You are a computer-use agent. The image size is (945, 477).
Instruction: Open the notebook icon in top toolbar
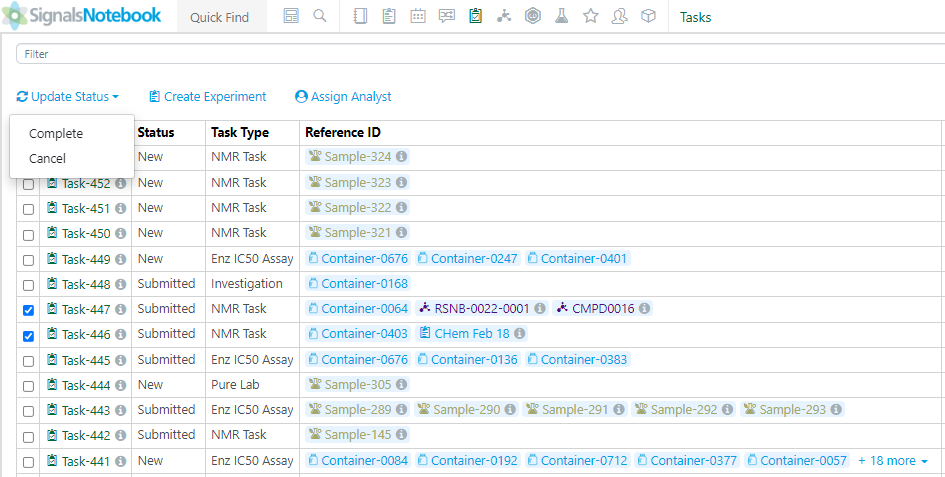[x=361, y=16]
